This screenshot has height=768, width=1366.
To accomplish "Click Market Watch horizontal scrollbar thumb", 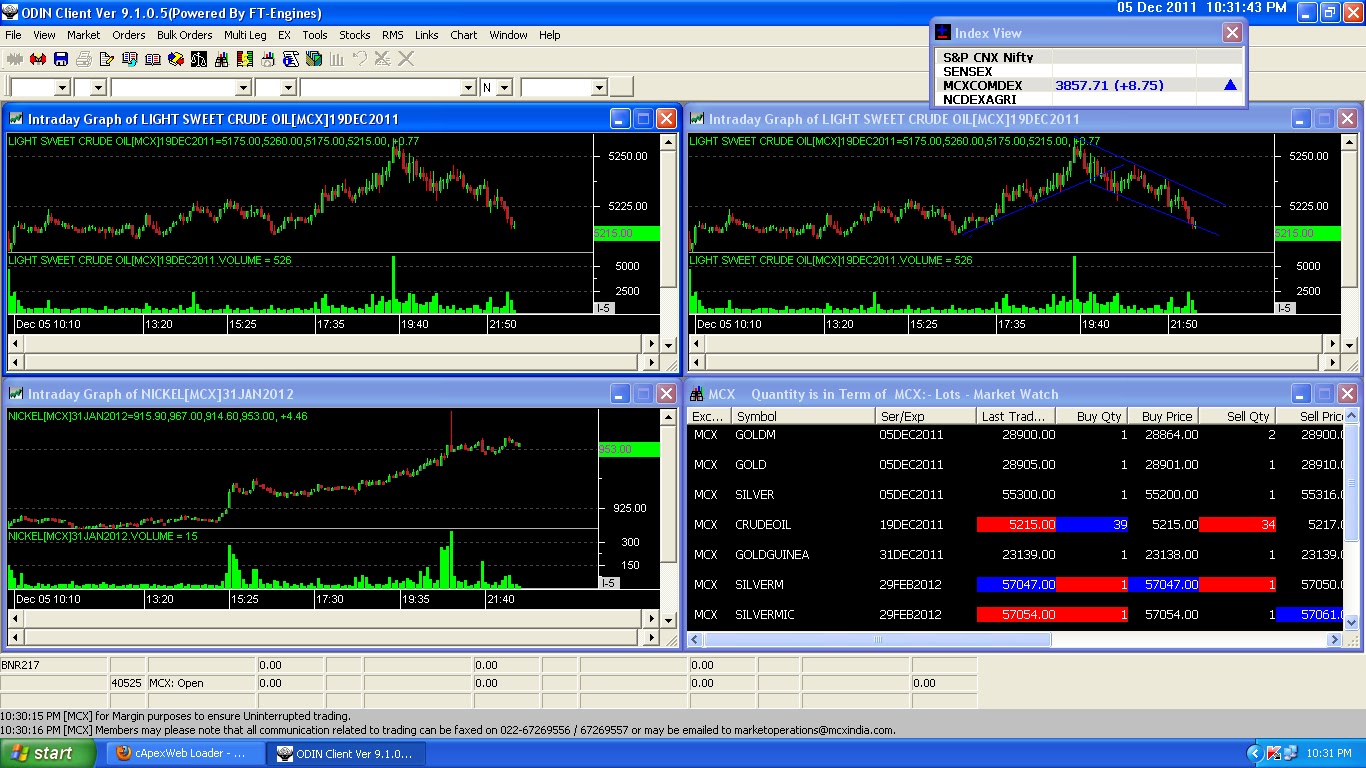I will pos(878,639).
